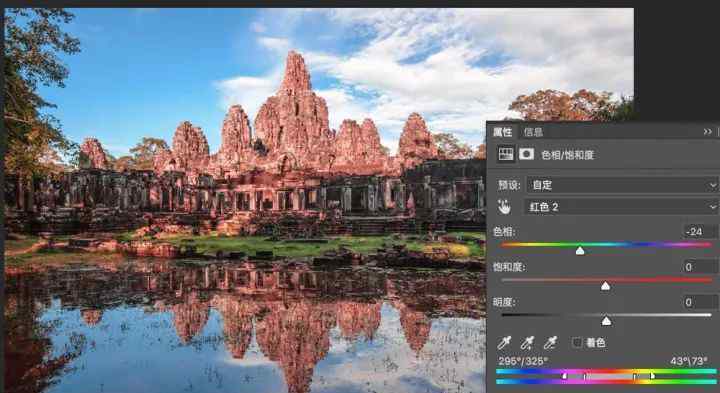Select the add-to-sample eyedropper
The height and width of the screenshot is (393, 720).
(527, 342)
